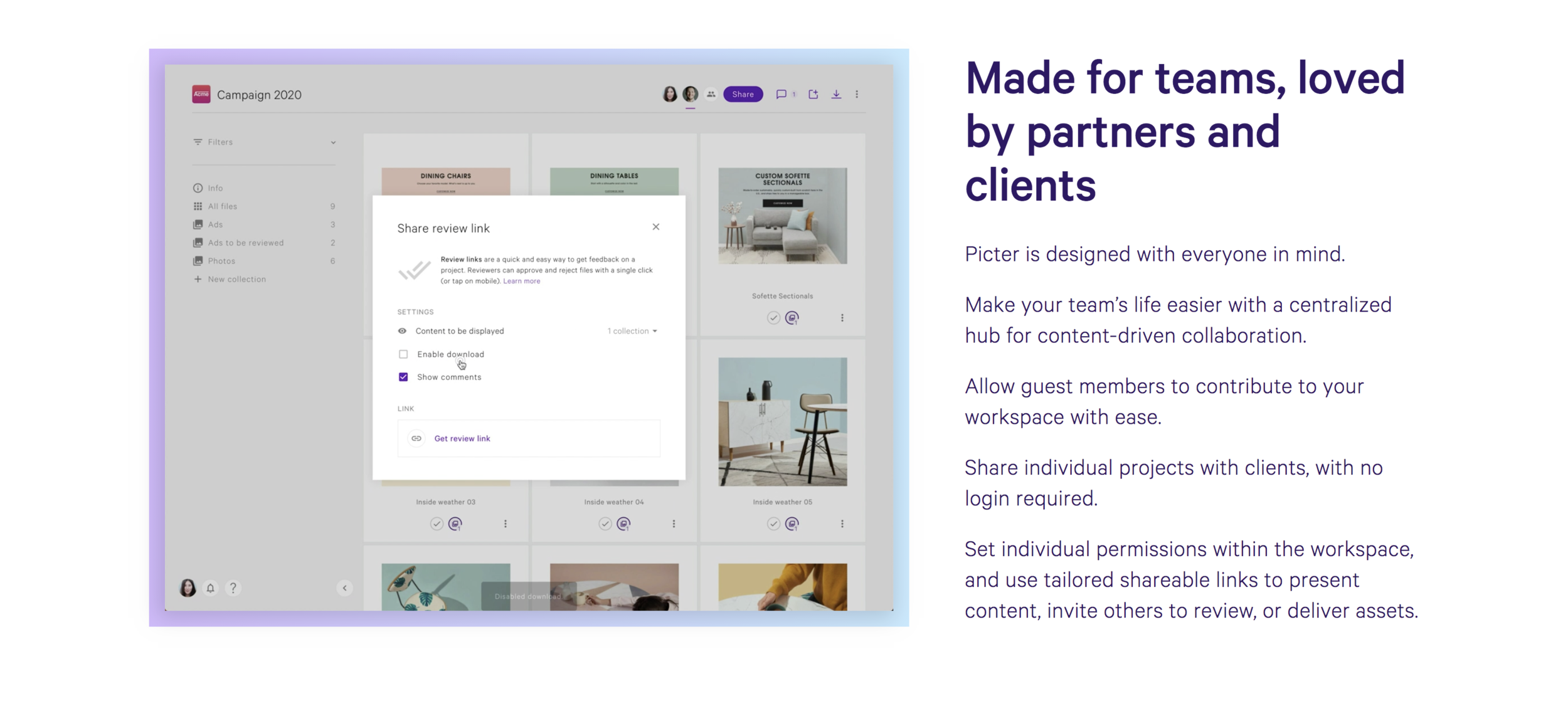Click the download arrow icon in header
This screenshot has height=728, width=1568.
pyautogui.click(x=836, y=94)
